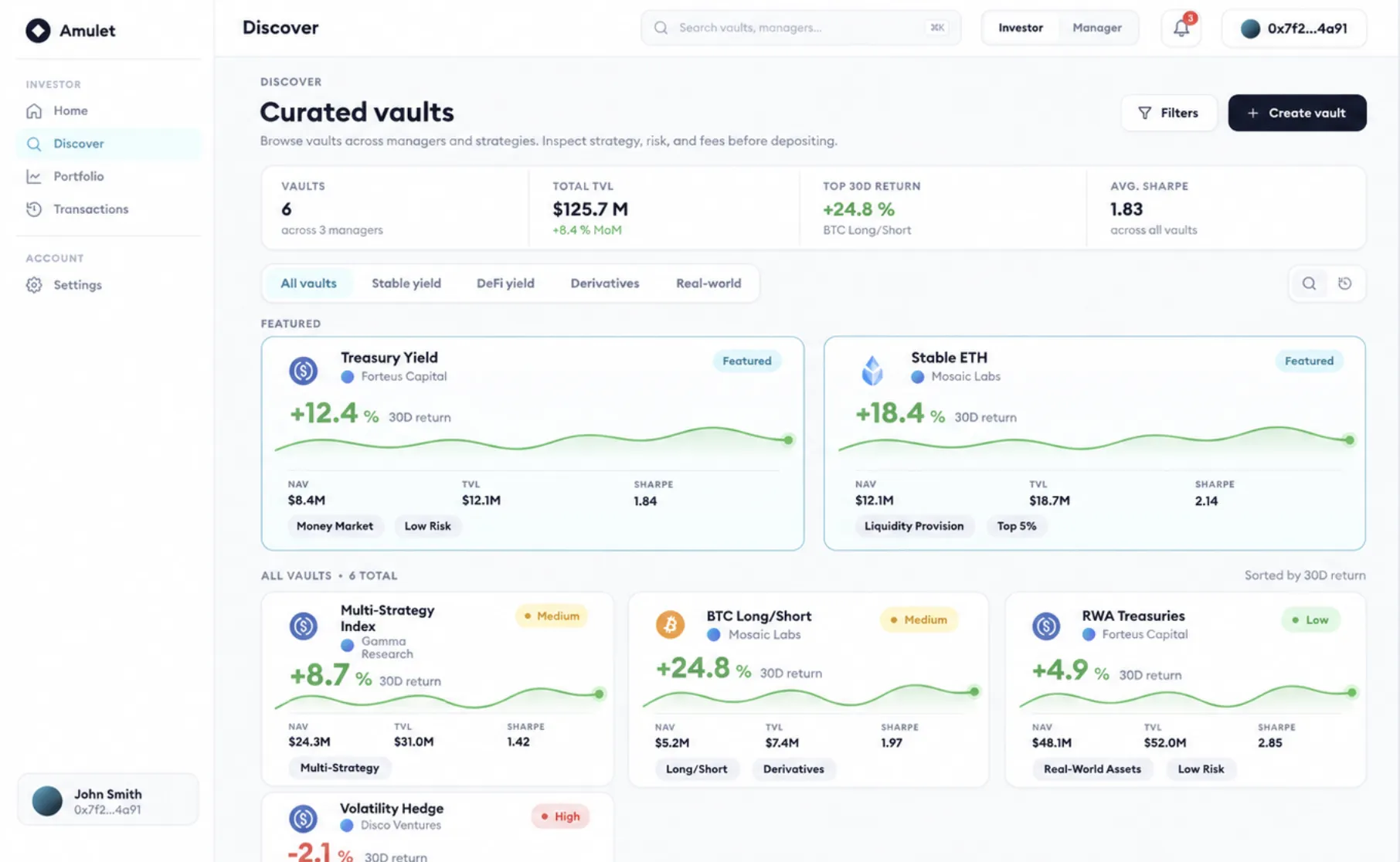Open Treasury Yield vault title

[x=389, y=358]
